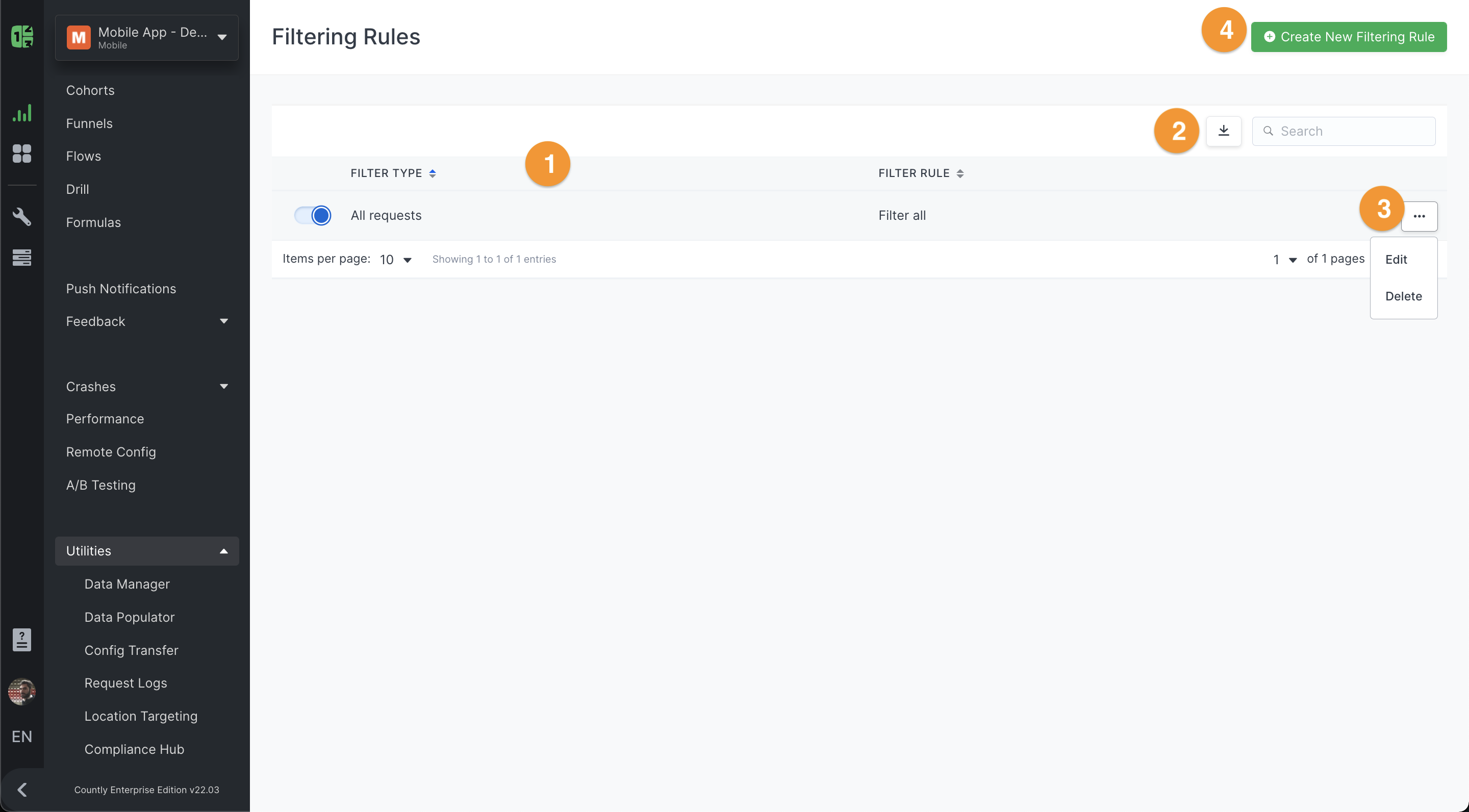Viewport: 1469px width, 812px height.
Task: Open the analytics bar chart icon
Action: click(x=21, y=113)
